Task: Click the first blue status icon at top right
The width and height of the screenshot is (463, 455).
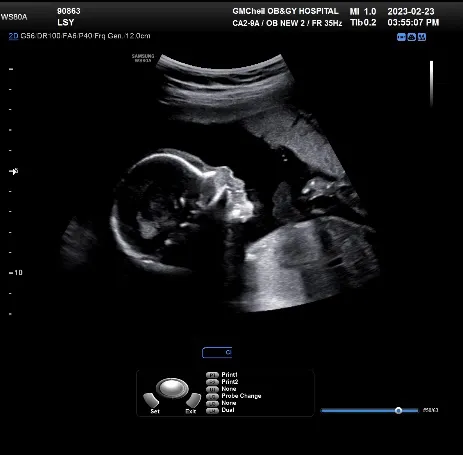Action: coord(401,37)
